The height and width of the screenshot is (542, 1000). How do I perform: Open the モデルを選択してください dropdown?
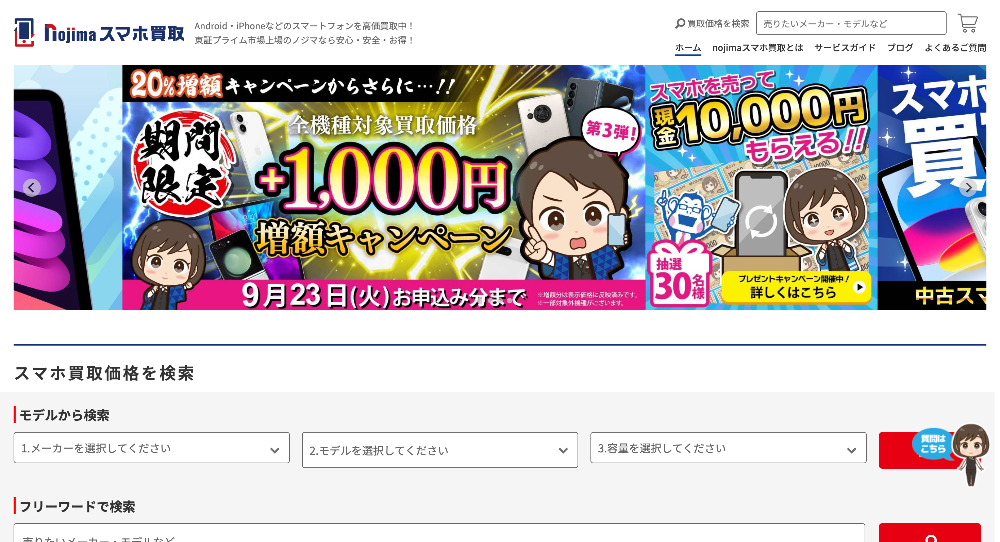coord(440,450)
